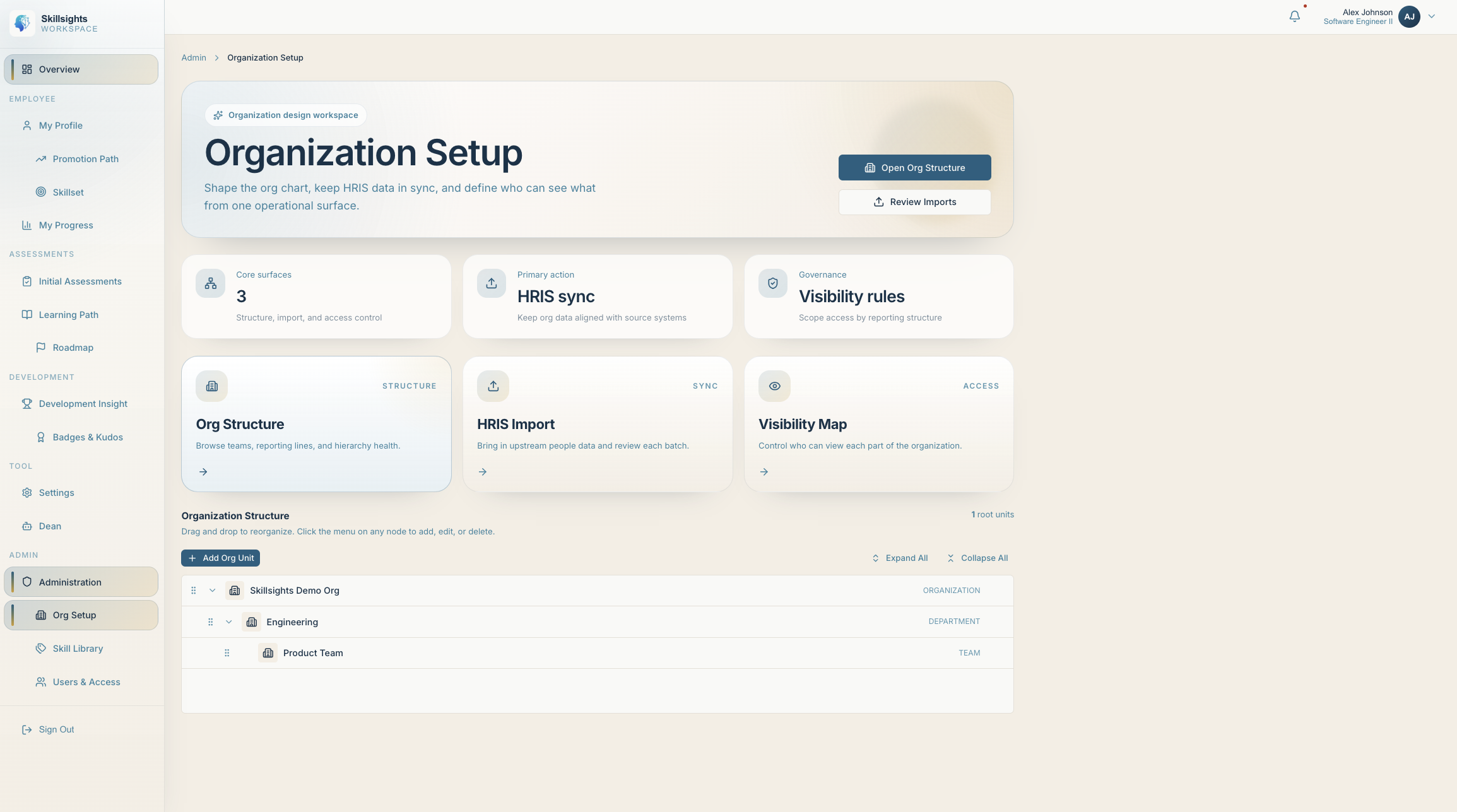
Task: Click the drag handle beside Engineering
Action: [x=210, y=622]
